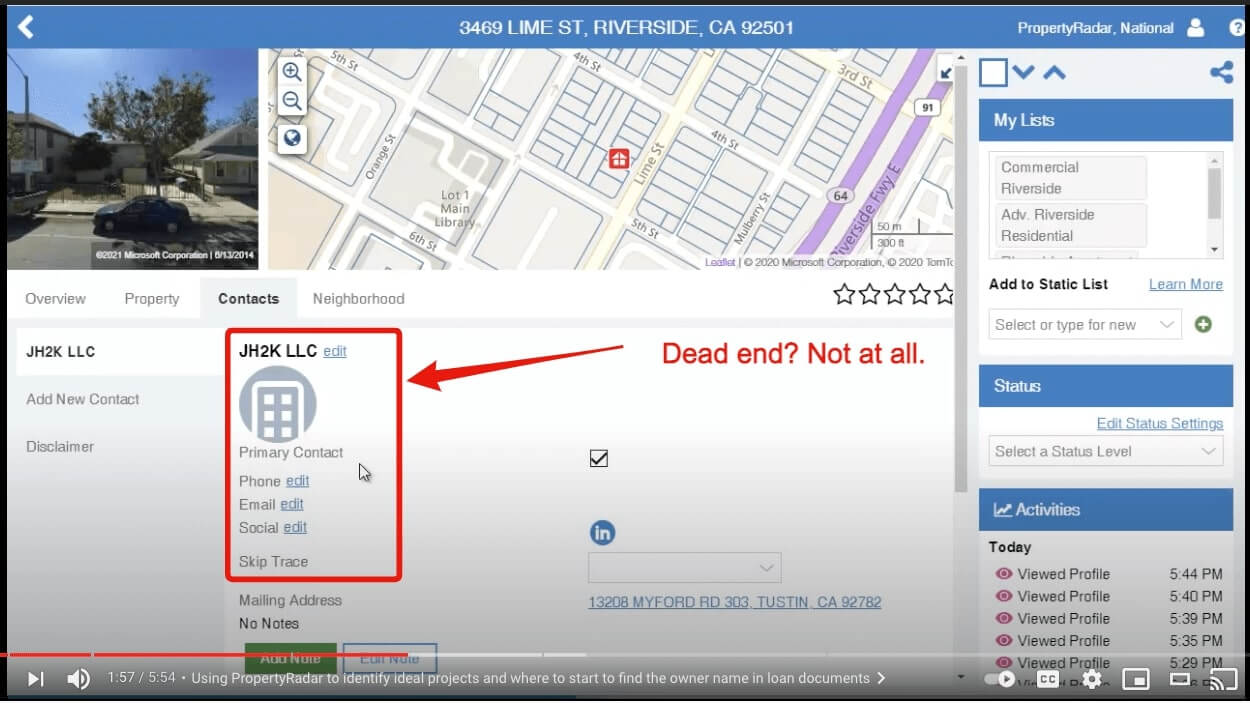Click the Leaflet attribution link on map
Image resolution: width=1250 pixels, height=703 pixels.
[720, 262]
